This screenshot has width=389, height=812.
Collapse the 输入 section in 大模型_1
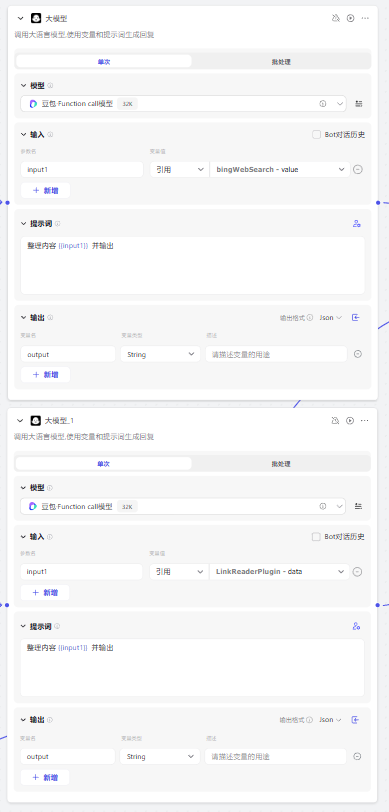click(x=23, y=536)
